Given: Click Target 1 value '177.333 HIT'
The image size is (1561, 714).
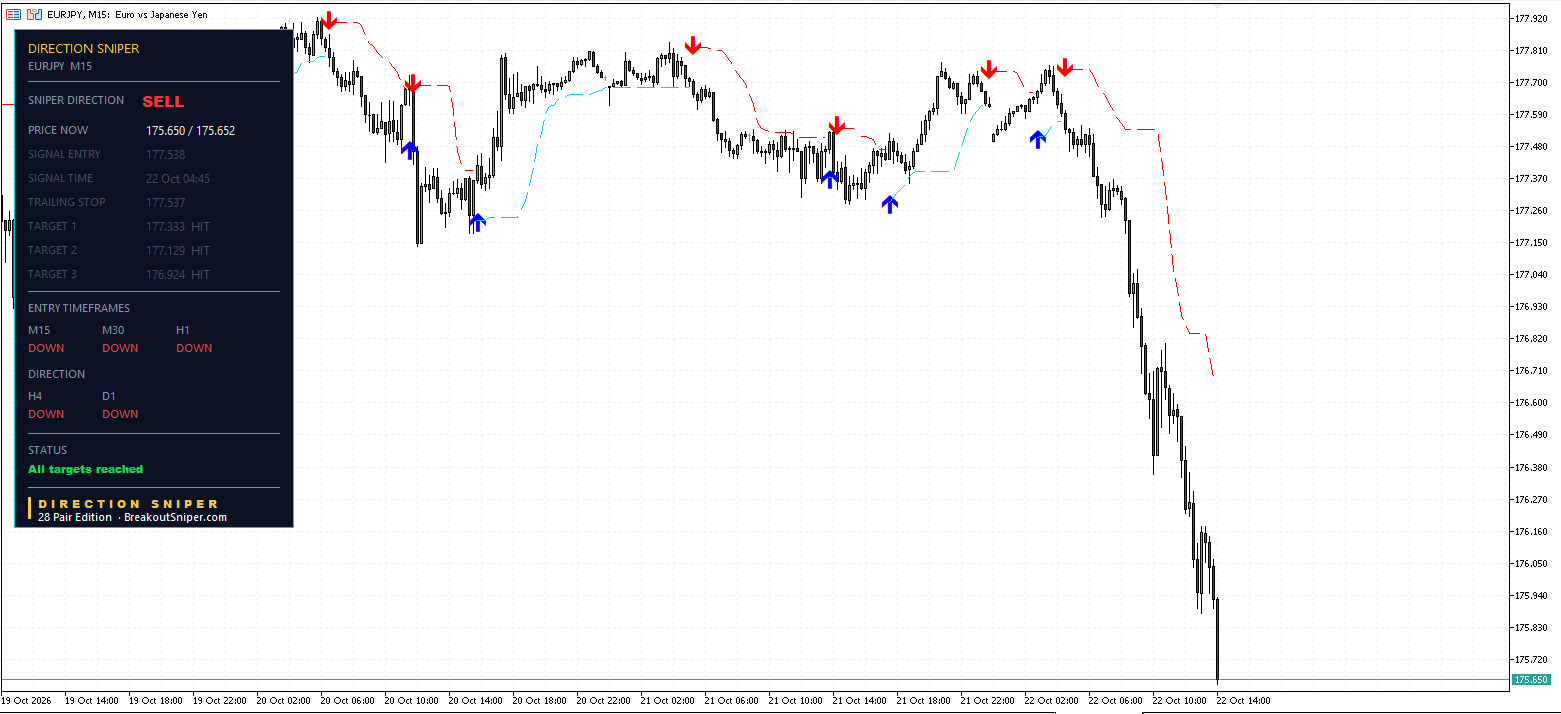Looking at the screenshot, I should [178, 226].
